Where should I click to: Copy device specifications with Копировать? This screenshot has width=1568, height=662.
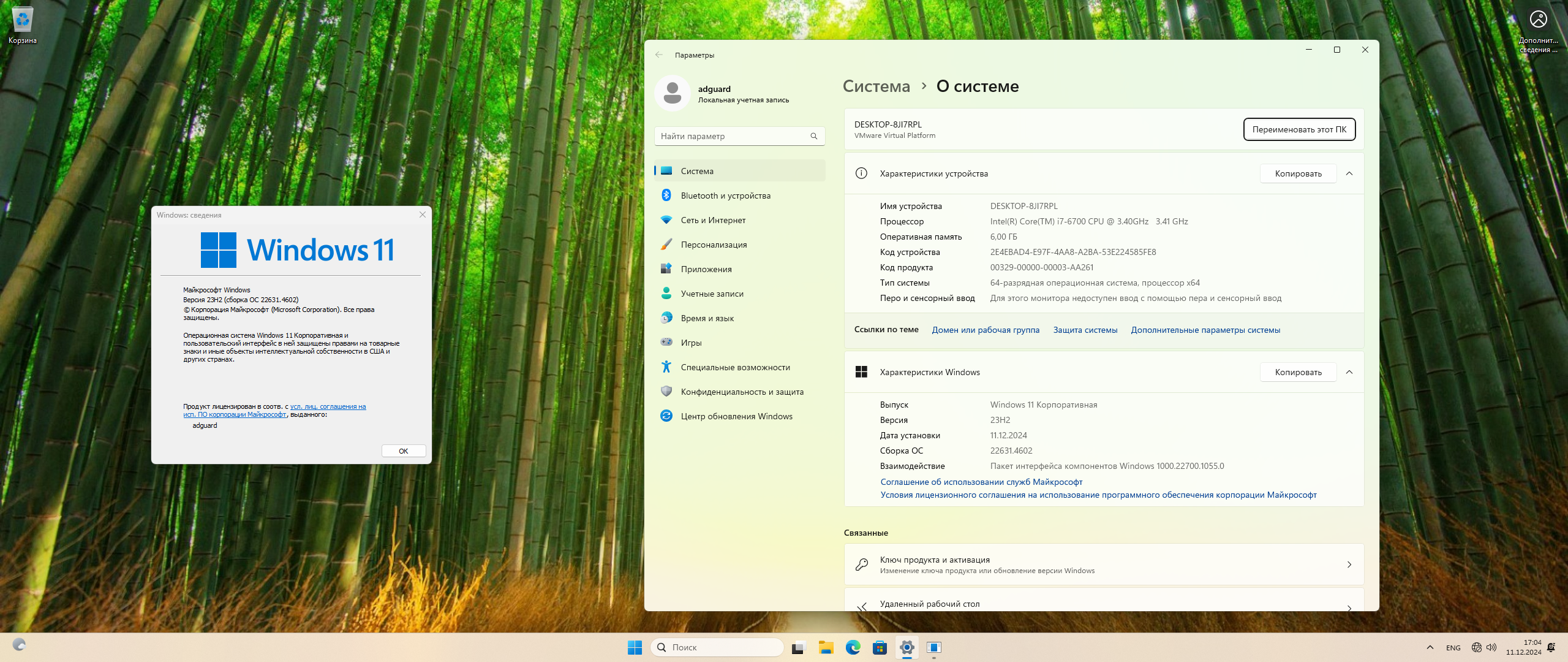point(1298,173)
